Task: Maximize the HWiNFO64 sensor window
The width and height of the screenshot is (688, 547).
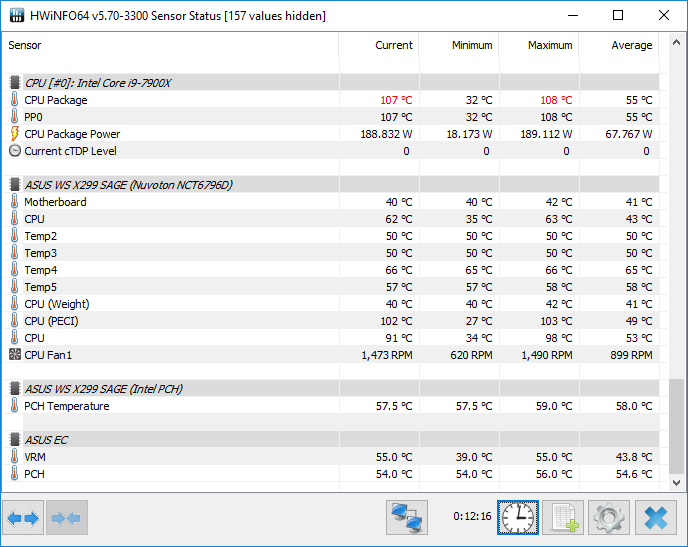Action: [618, 15]
